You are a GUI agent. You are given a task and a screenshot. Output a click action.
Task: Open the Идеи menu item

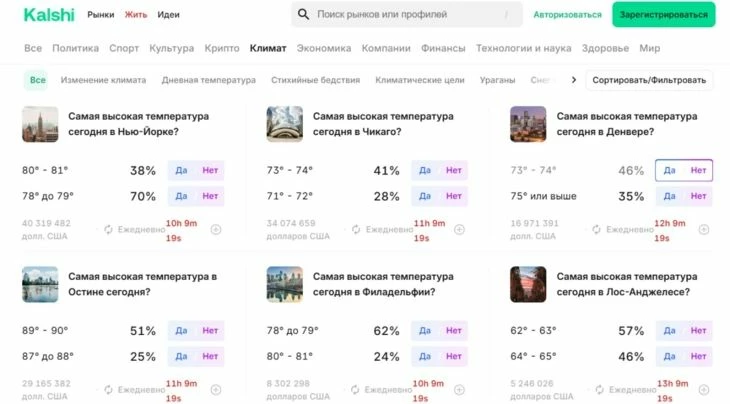coord(168,15)
